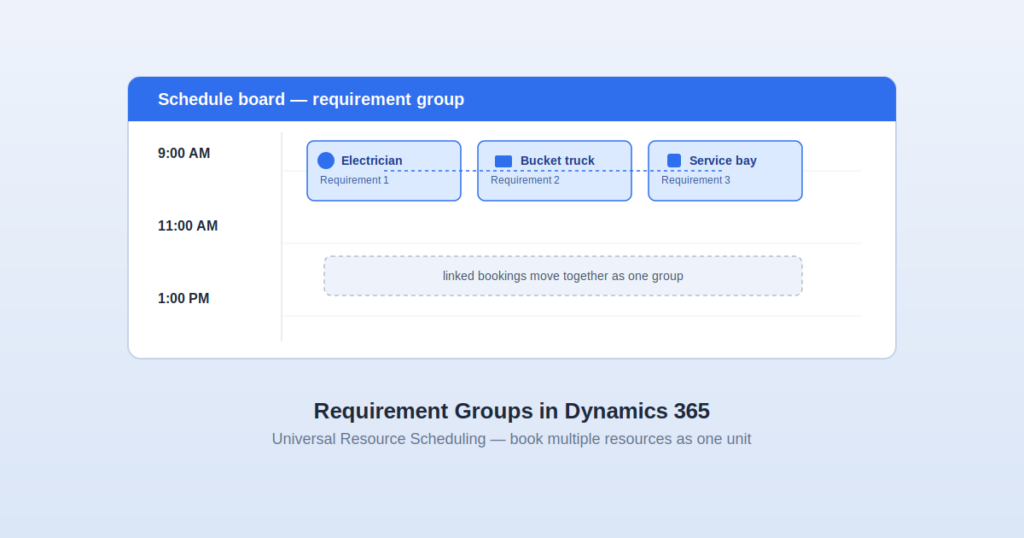The width and height of the screenshot is (1024, 538).
Task: Select the Electrician label in the requirement card
Action: [x=372, y=161]
